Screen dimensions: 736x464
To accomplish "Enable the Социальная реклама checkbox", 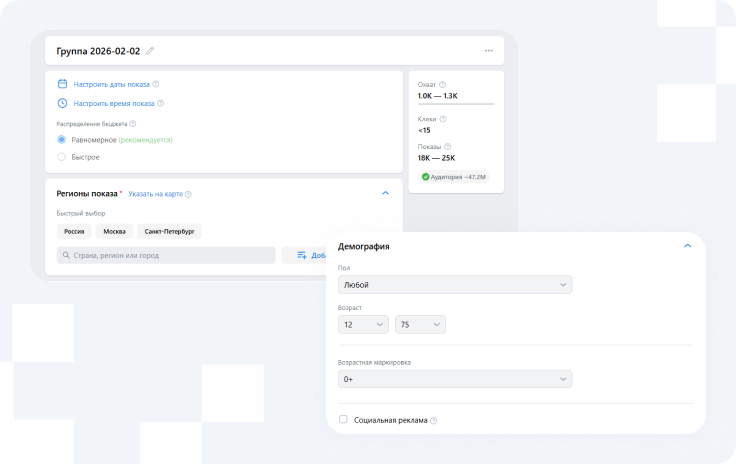I will (344, 420).
